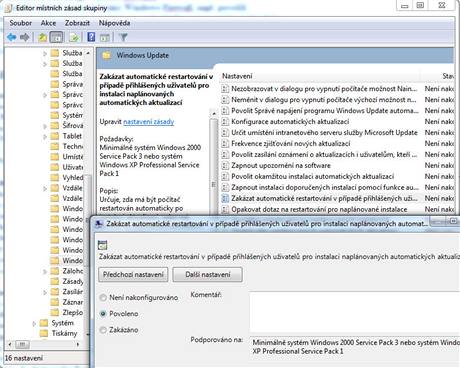Expand the Zálohc tree node
Image resolution: width=460 pixels, height=368 pixels.
pos(45,271)
